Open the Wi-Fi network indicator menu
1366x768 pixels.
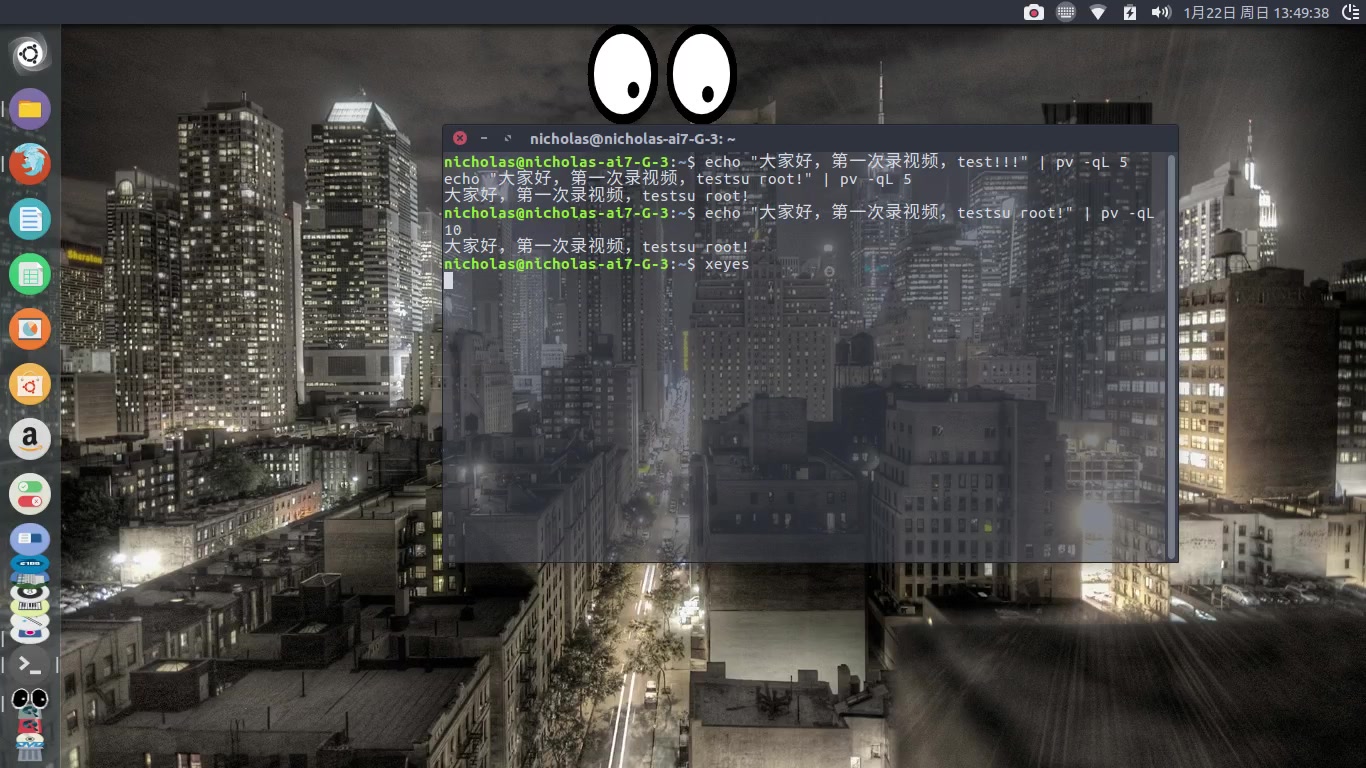coord(1097,11)
